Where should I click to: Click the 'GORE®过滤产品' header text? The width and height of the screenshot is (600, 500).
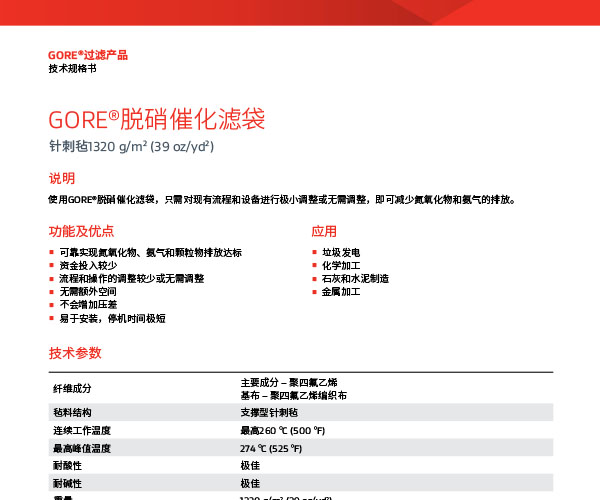[x=88, y=55]
